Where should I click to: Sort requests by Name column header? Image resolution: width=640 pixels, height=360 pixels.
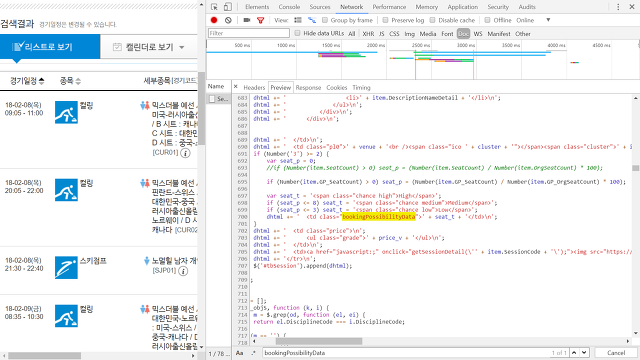point(216,86)
